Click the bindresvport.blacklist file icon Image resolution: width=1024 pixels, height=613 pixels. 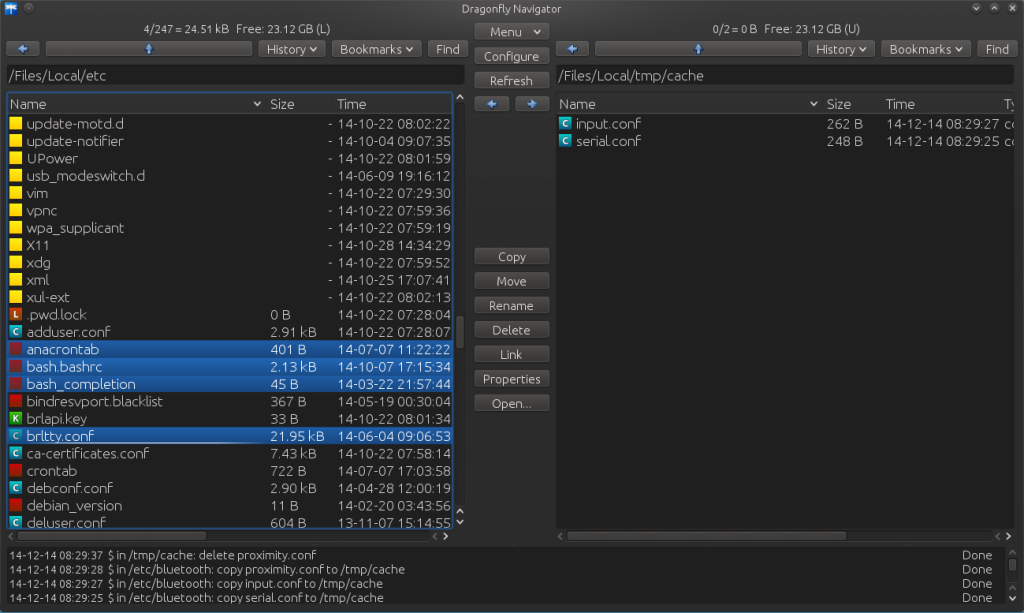point(16,401)
